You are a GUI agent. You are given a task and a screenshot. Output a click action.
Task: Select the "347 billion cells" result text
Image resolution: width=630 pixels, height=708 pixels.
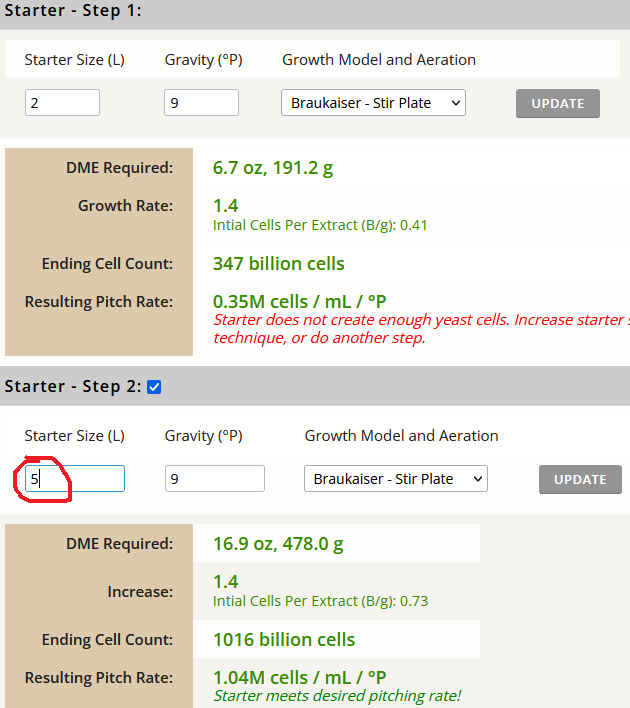278,264
